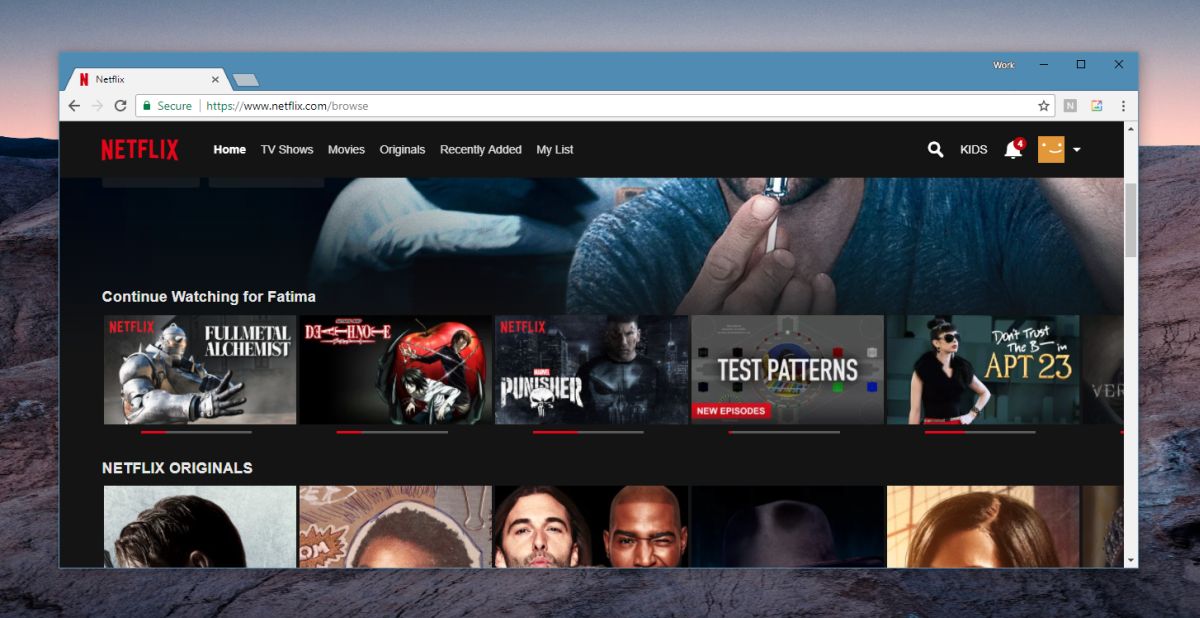This screenshot has width=1200, height=618.
Task: Reload the page using the refresh icon
Action: [x=121, y=105]
